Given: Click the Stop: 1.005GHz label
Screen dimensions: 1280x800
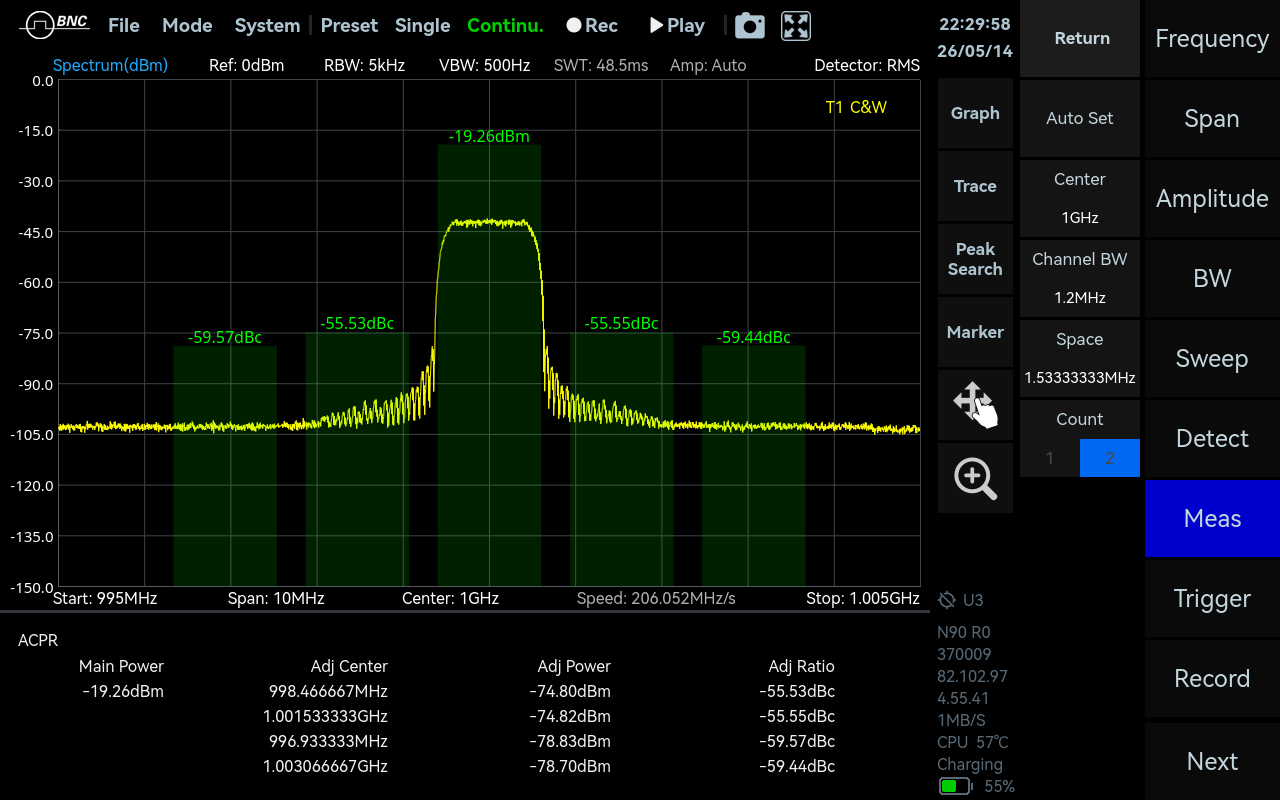Looking at the screenshot, I should click(x=863, y=598).
